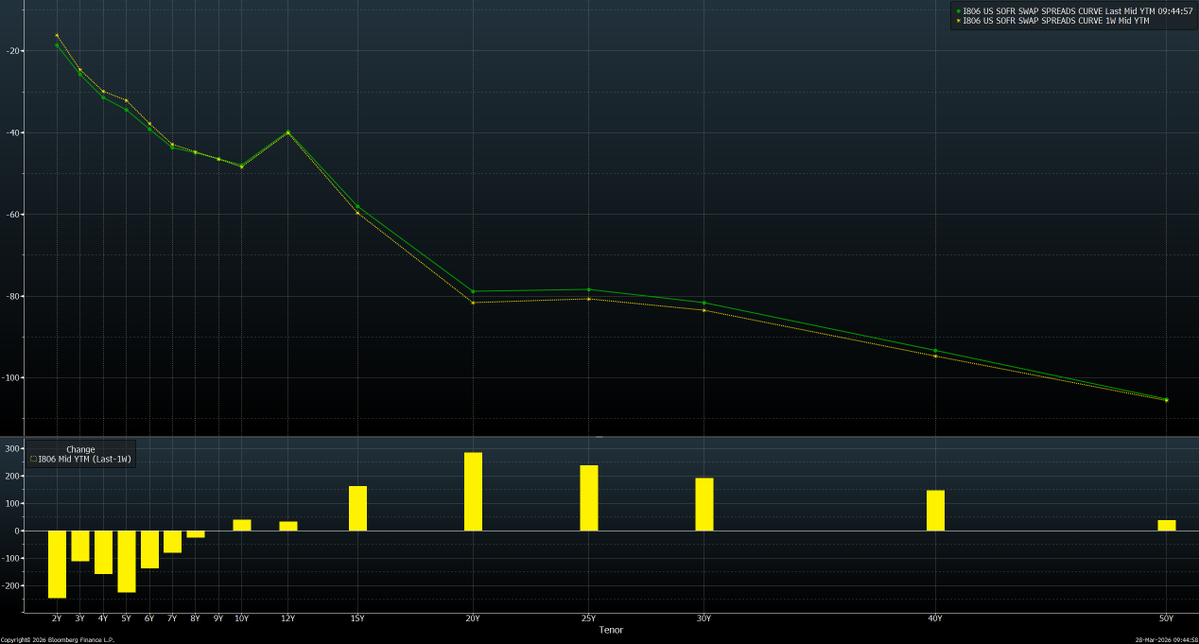Click the yellow 2Y data point
The height and width of the screenshot is (644, 1199).
coord(57,36)
